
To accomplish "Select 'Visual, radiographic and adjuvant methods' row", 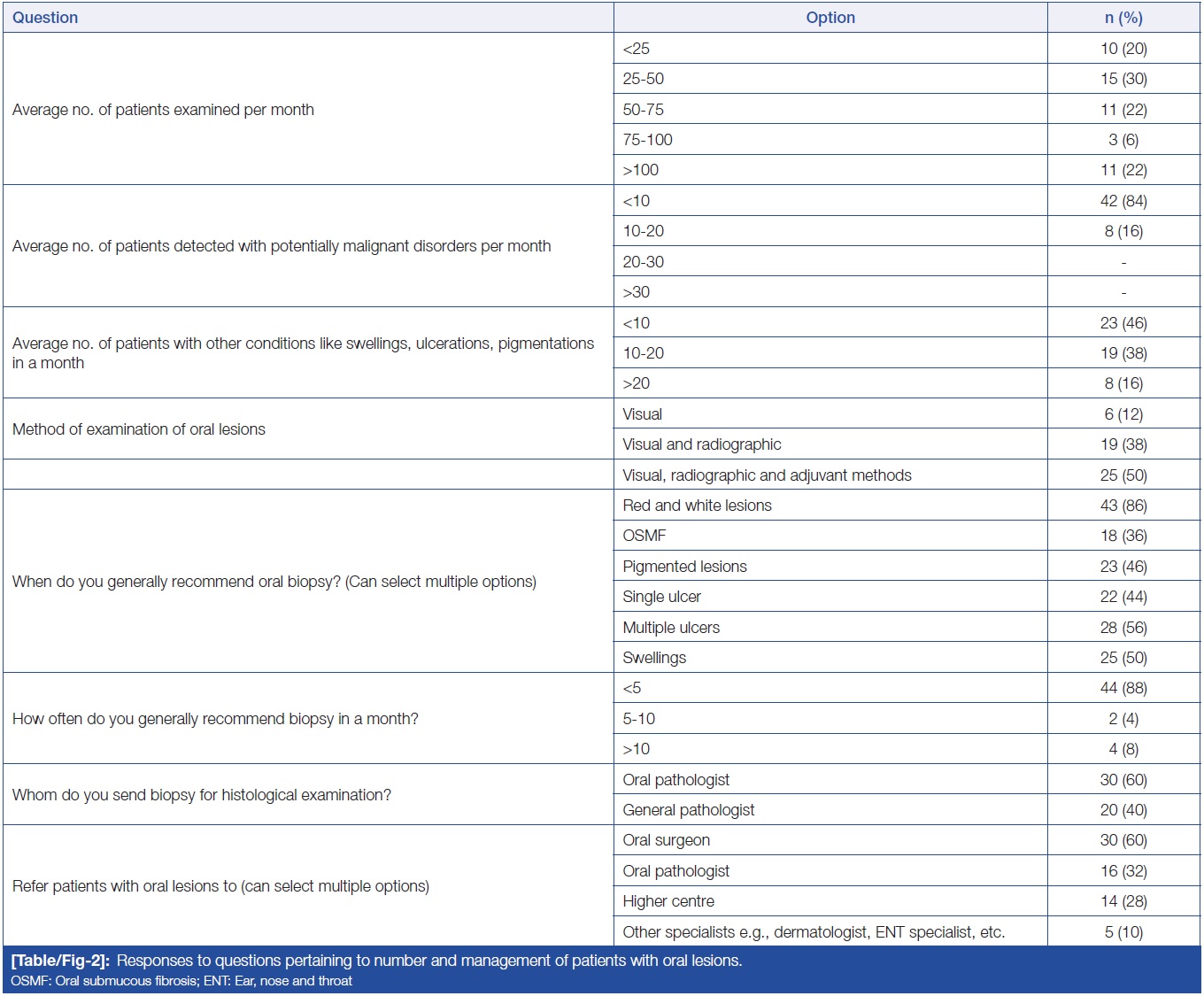I will [767, 475].
